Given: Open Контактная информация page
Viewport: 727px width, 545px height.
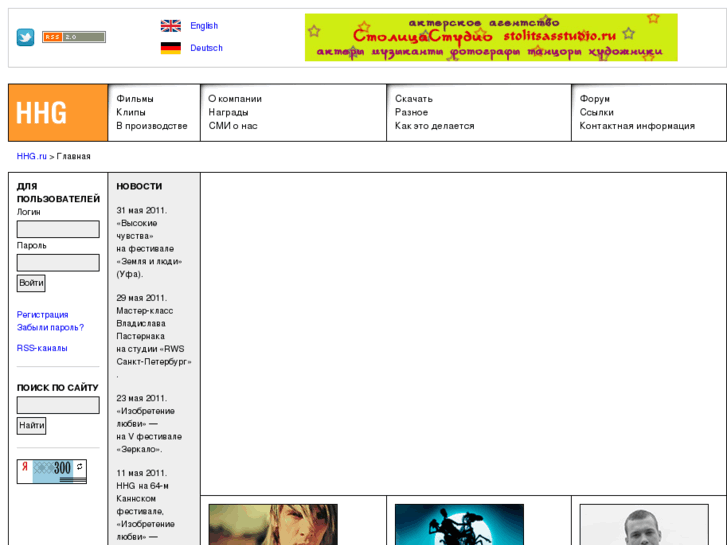Looking at the screenshot, I should pos(637,126).
